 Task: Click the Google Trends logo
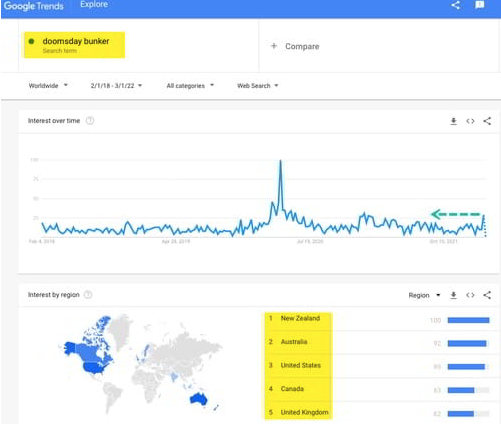[x=34, y=6]
